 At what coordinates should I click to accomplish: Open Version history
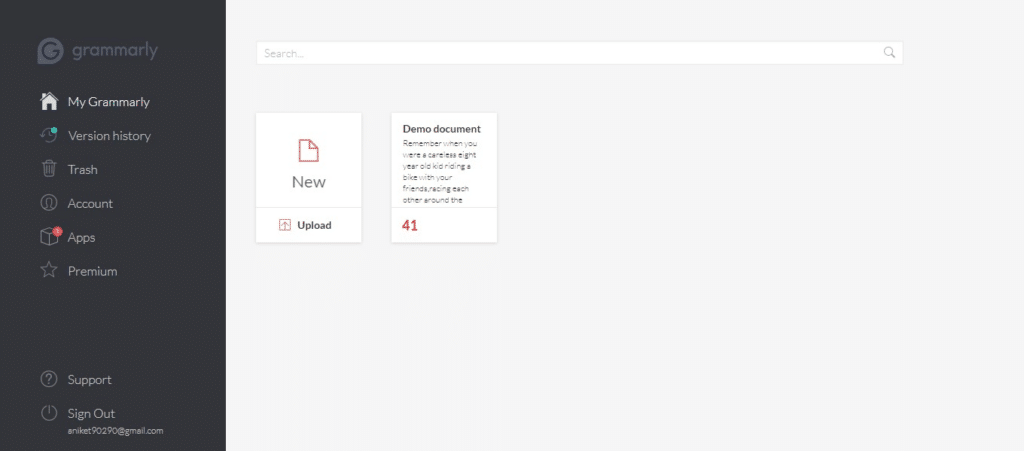(x=109, y=136)
